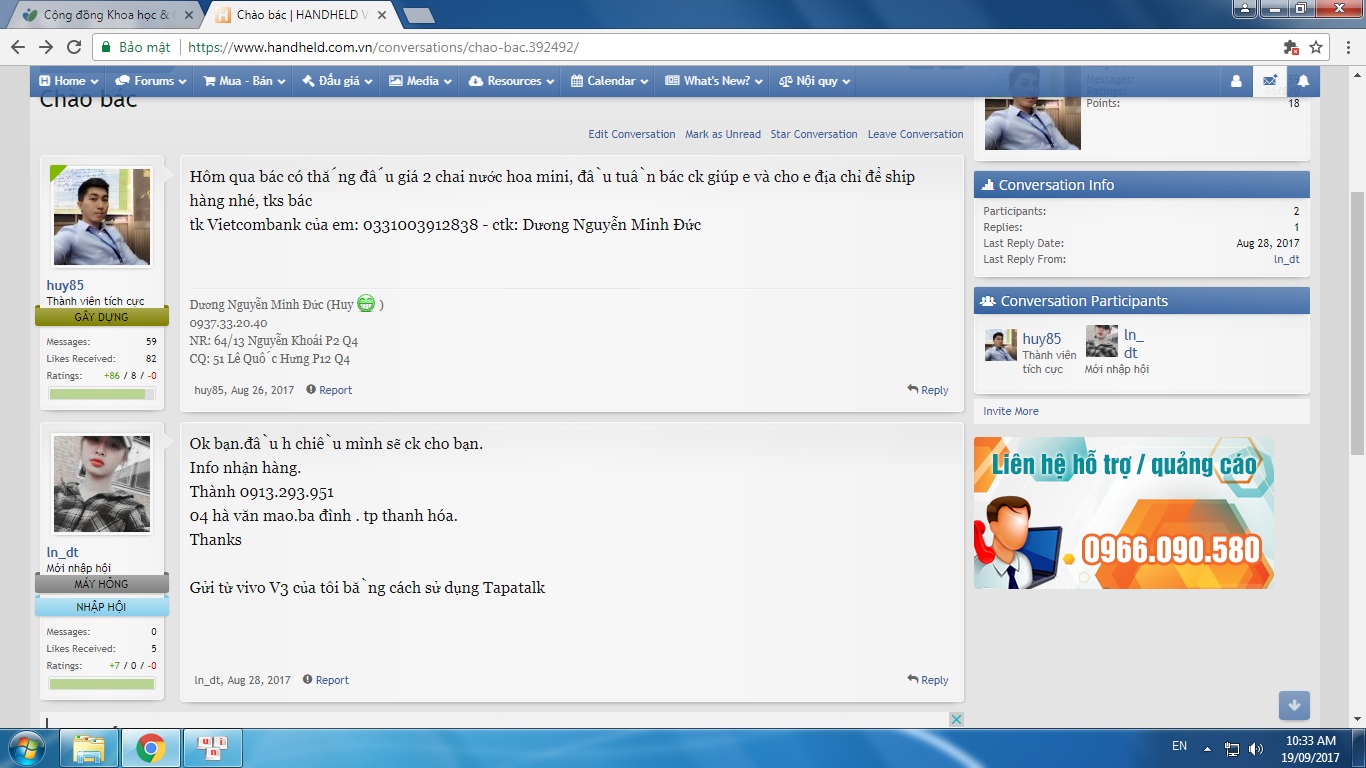Image resolution: width=1366 pixels, height=768 pixels.
Task: Click the browser reload button
Action: point(74,47)
